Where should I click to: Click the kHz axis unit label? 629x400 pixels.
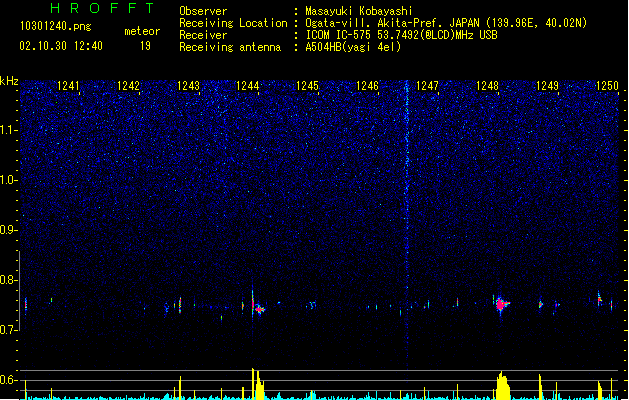tap(9, 81)
